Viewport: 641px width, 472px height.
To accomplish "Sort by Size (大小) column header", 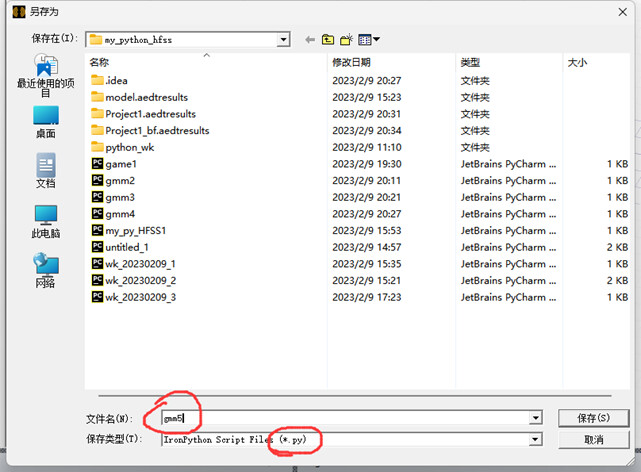I will click(x=577, y=63).
